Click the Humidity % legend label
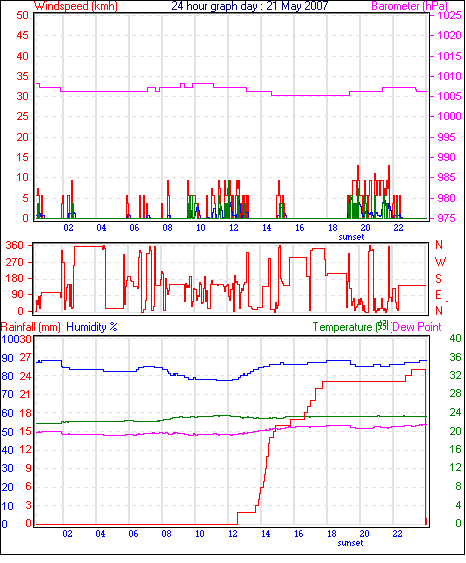 coord(92,327)
